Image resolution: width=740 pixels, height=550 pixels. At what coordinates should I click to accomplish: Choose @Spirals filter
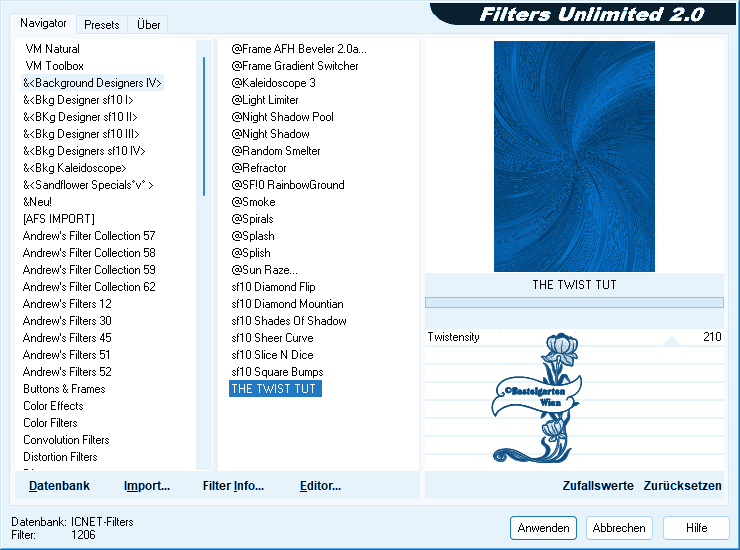point(252,219)
